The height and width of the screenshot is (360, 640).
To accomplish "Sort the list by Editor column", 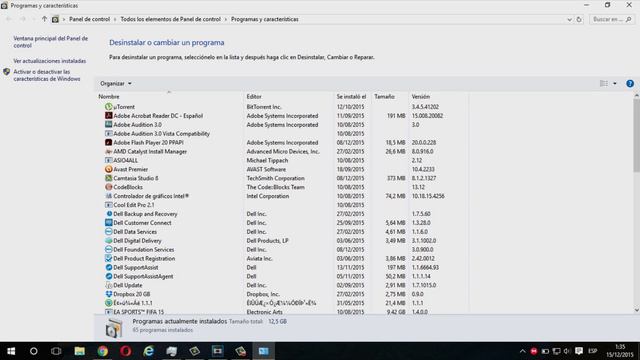I will tap(254, 97).
